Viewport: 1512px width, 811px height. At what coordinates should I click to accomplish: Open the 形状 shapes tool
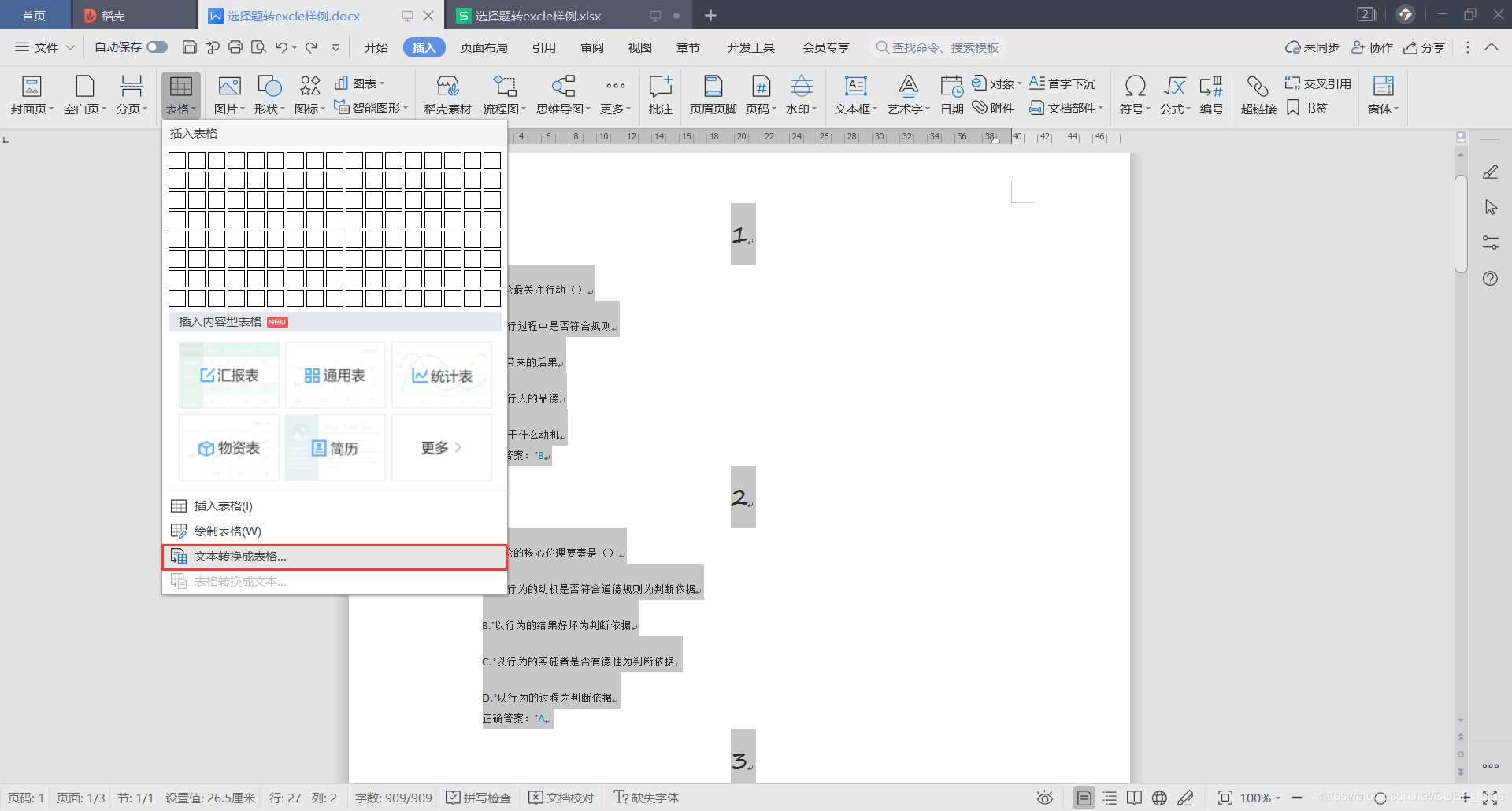[x=269, y=94]
